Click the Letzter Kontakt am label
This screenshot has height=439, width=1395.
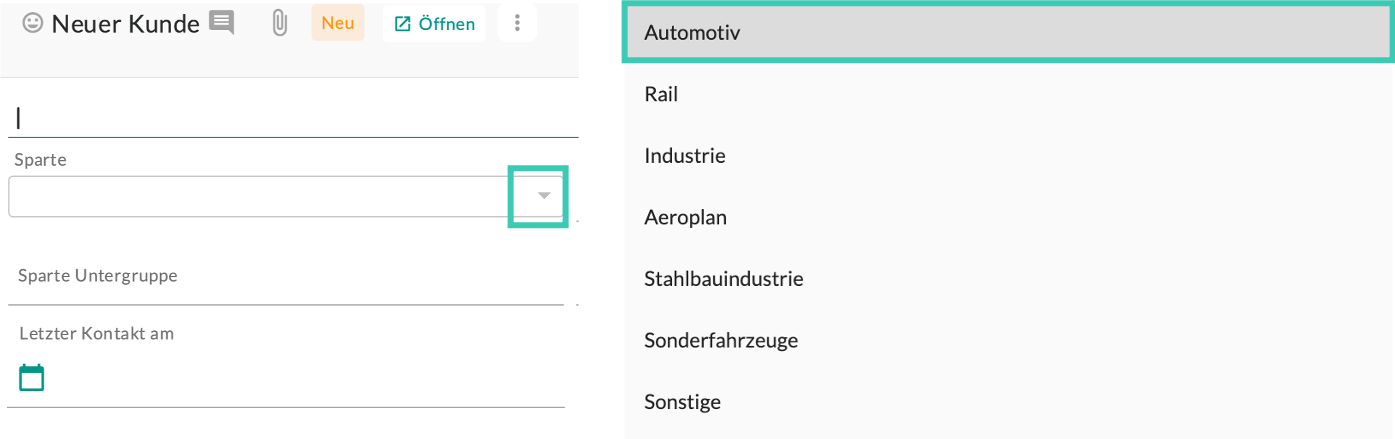tap(96, 333)
